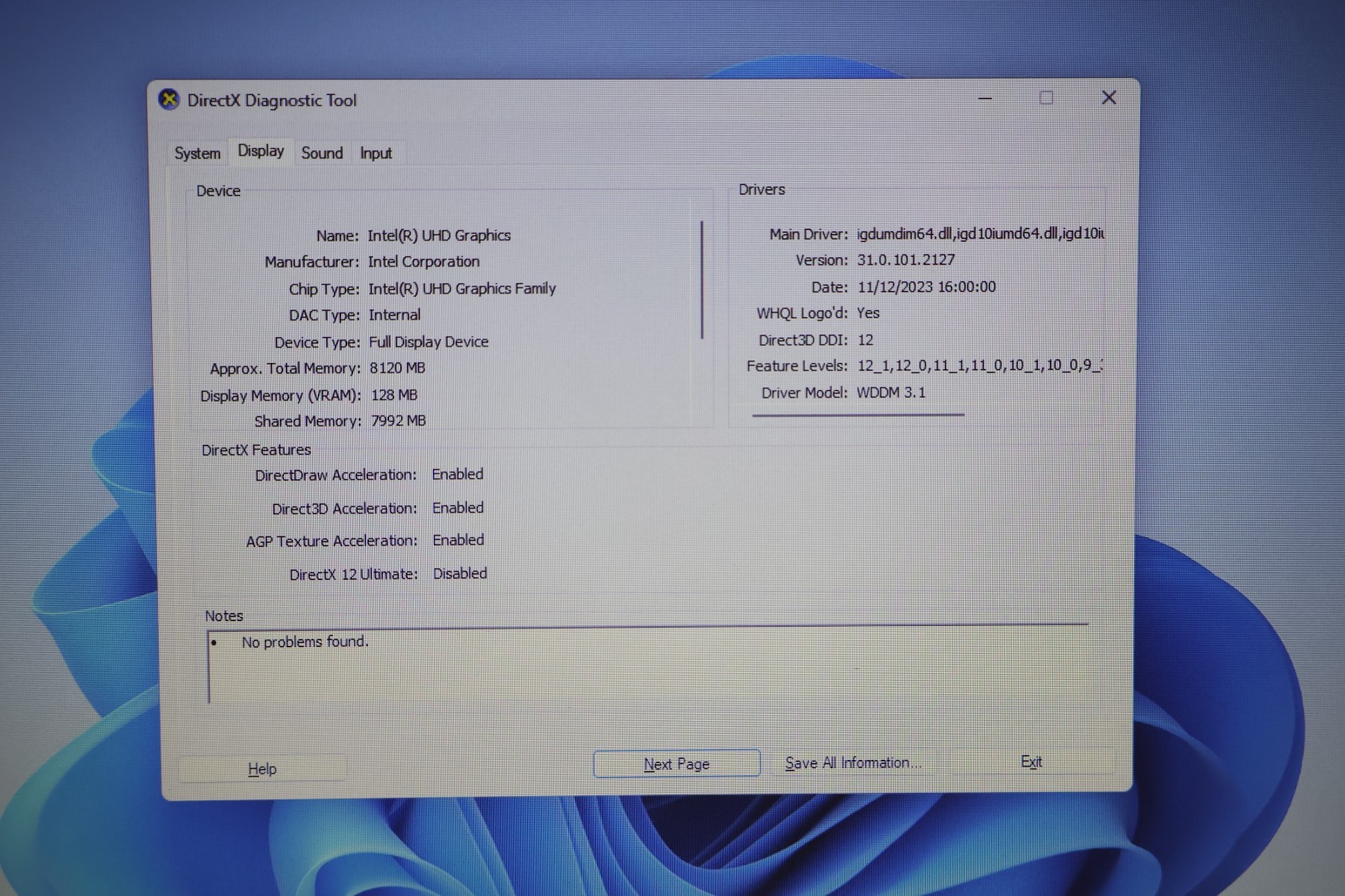Click the 'No problems found.' note
This screenshot has height=896, width=1345.
(305, 642)
